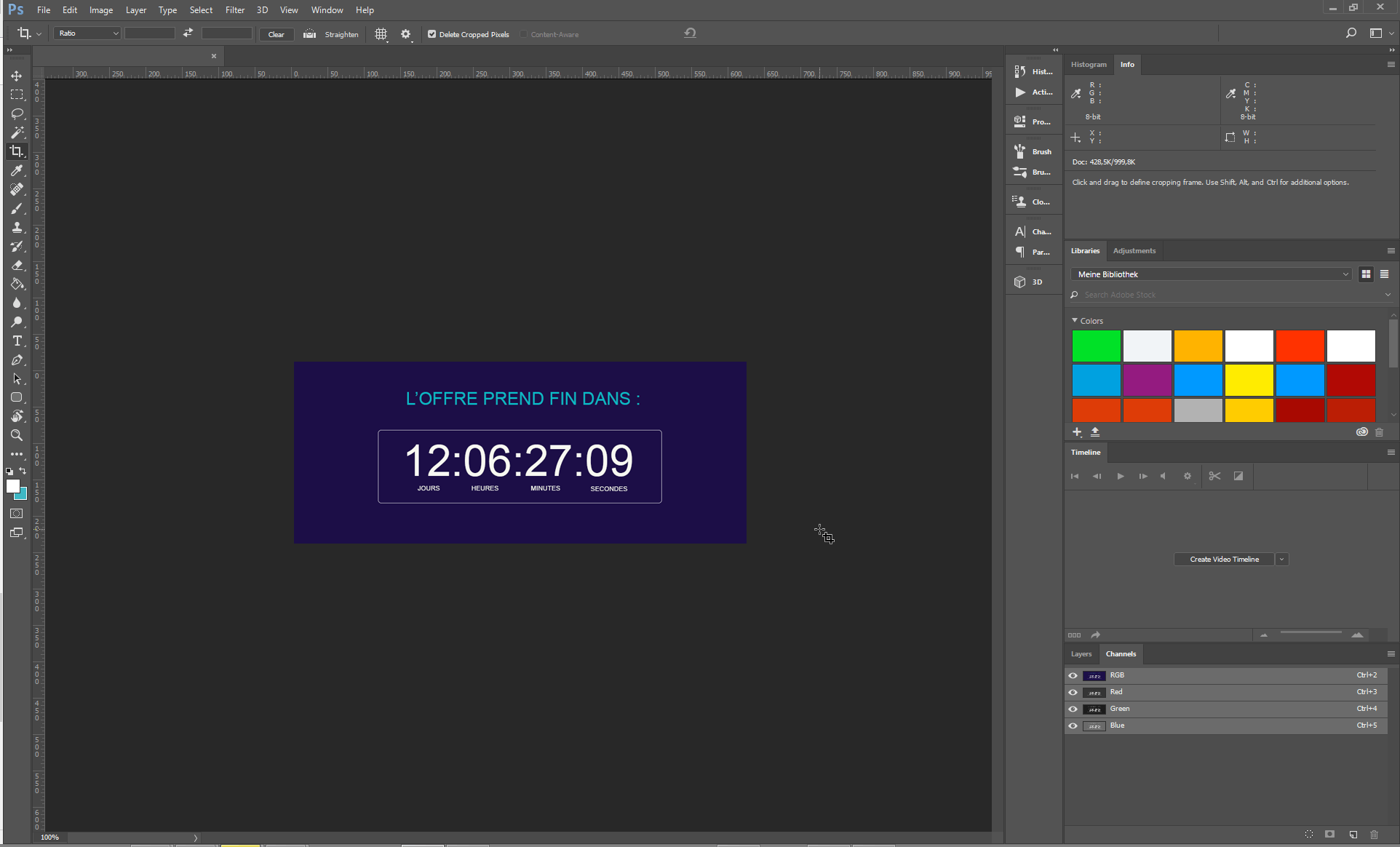The height and width of the screenshot is (847, 1400).
Task: Open the Hist... collapsed panel button
Action: (1033, 71)
